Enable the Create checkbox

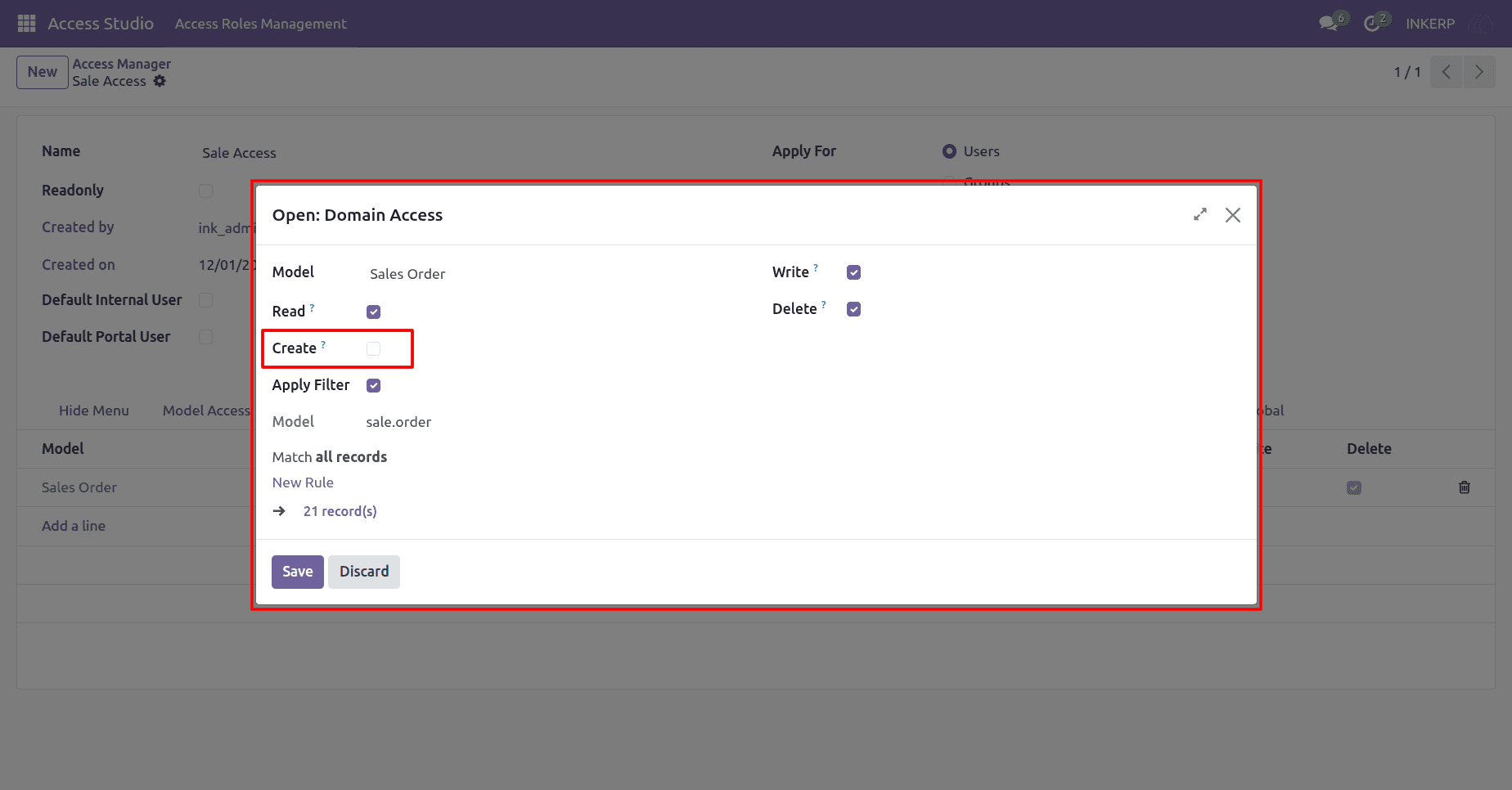(373, 348)
